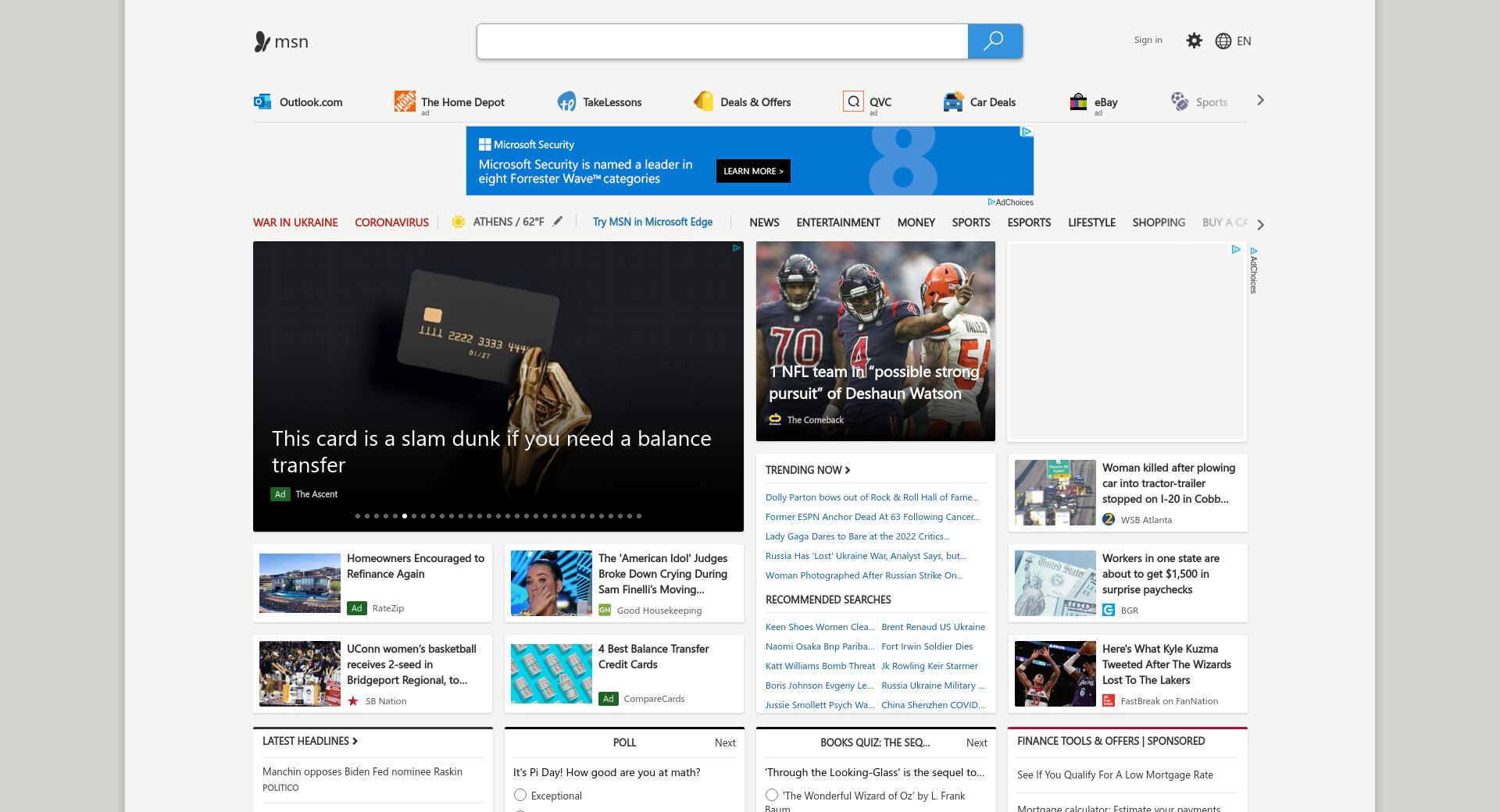Screen dimensions: 1500x812
Task: Open the Russia Has 'Lost' Ukraine War link
Action: (866, 556)
